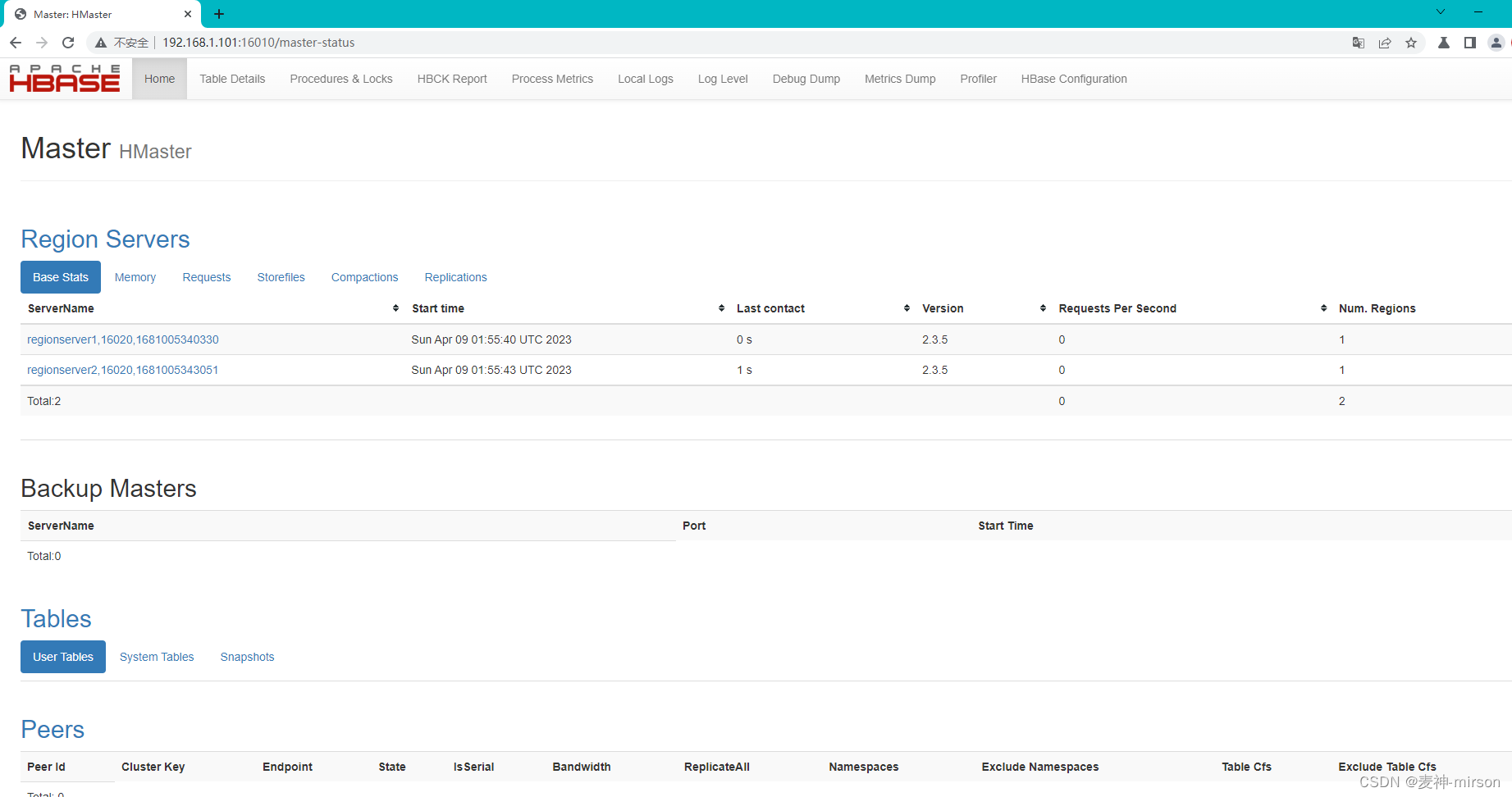1512x797 pixels.
Task: Click the share page icon
Action: tap(1385, 43)
